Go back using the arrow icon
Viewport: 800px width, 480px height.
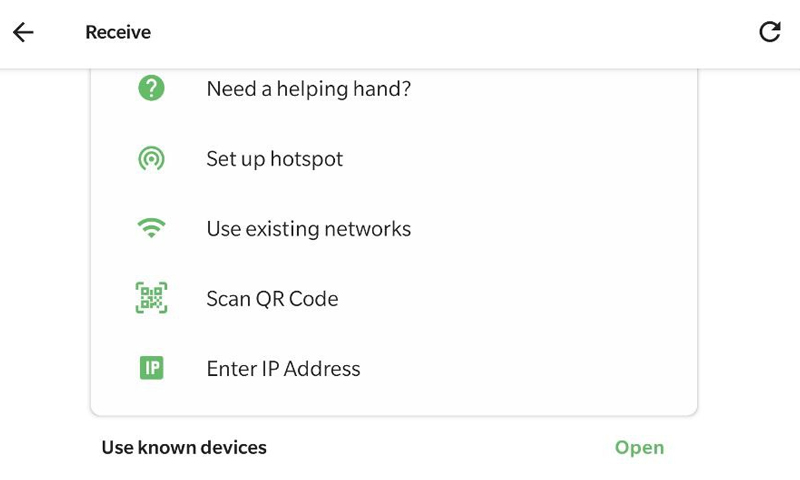click(23, 32)
